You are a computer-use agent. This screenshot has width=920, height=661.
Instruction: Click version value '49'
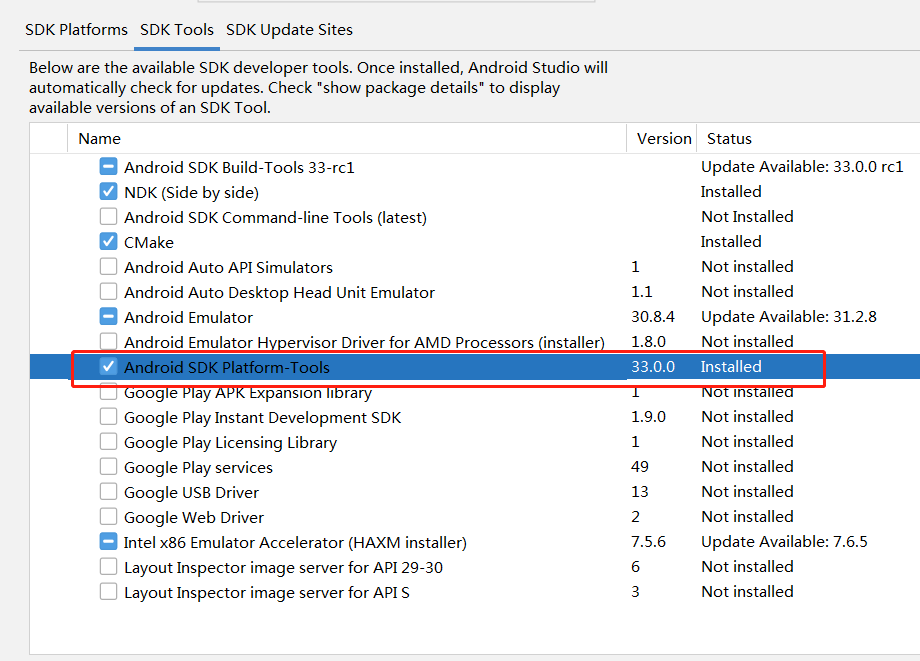pyautogui.click(x=640, y=466)
